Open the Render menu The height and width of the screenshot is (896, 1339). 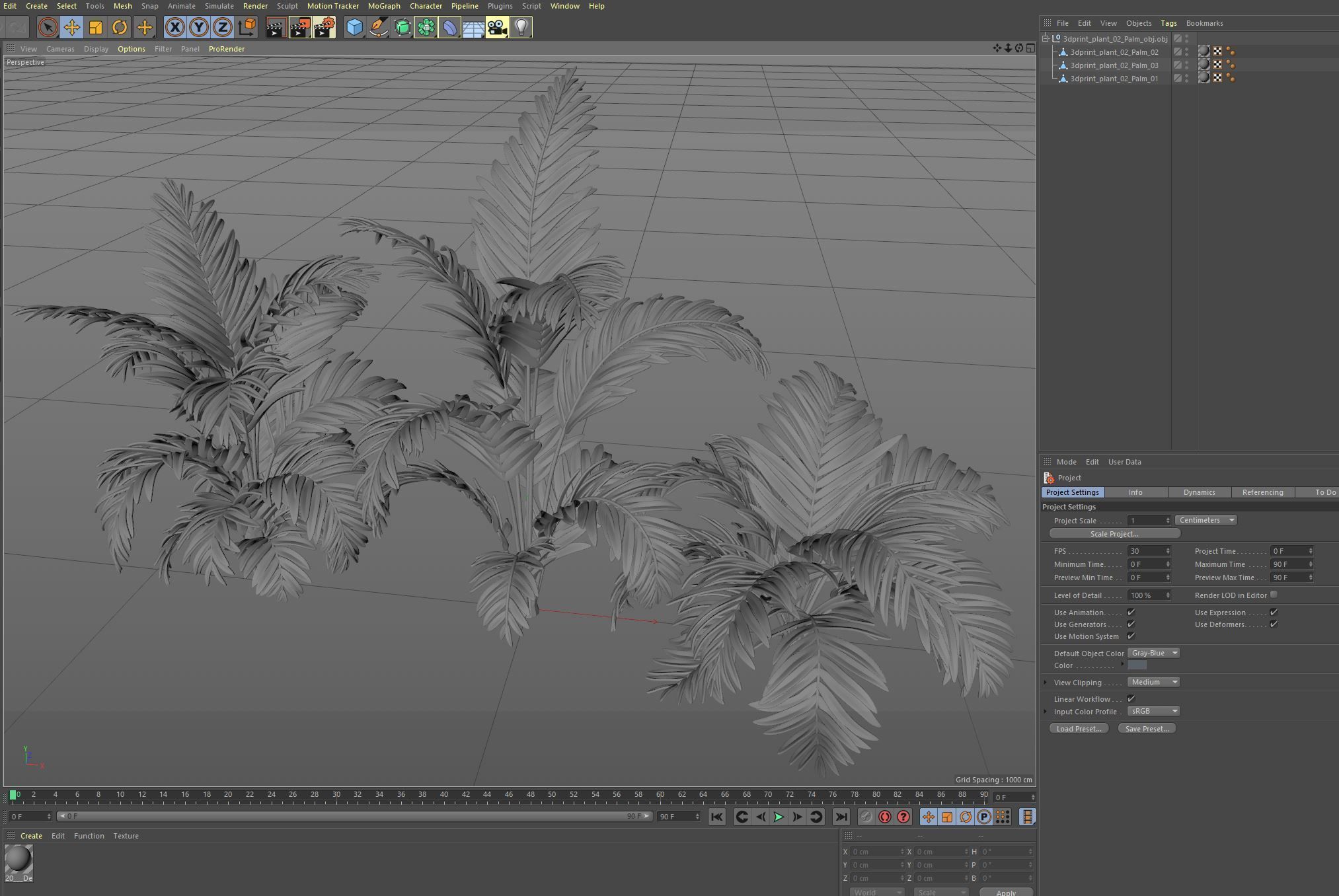click(255, 6)
